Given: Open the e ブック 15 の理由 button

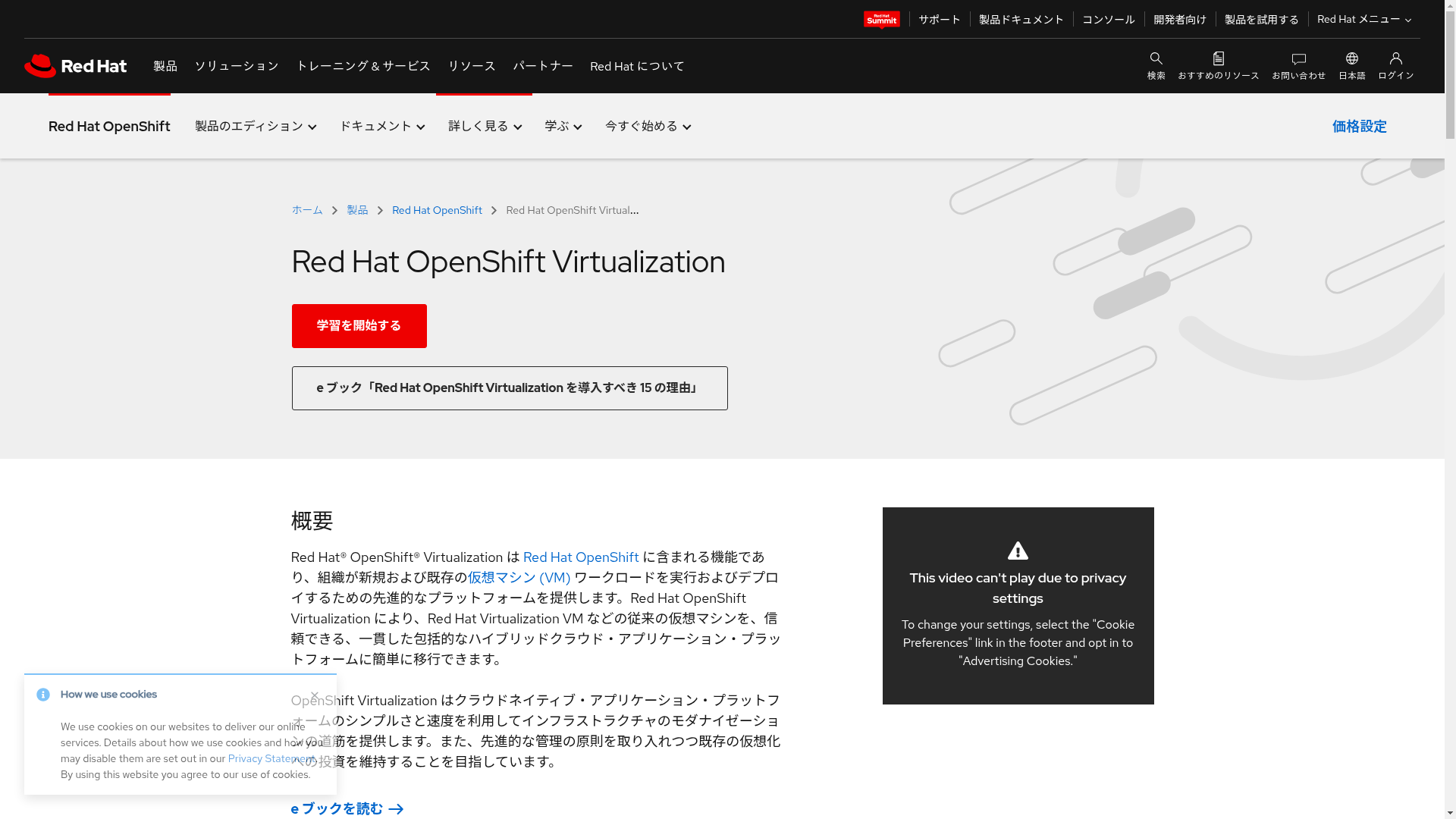Looking at the screenshot, I should 510,388.
